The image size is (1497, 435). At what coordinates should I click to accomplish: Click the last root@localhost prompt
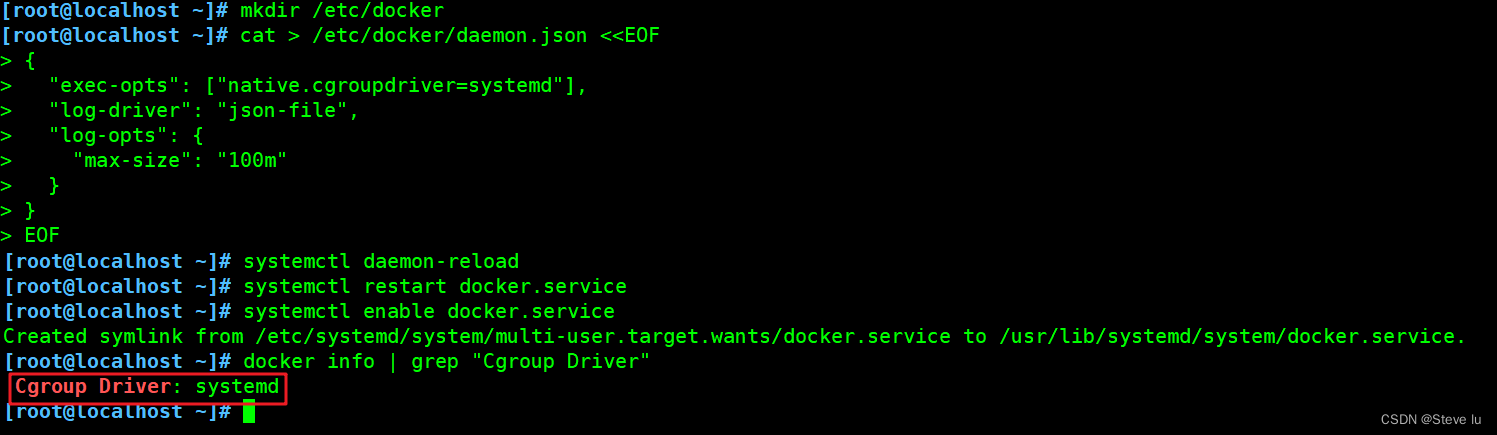click(118, 411)
